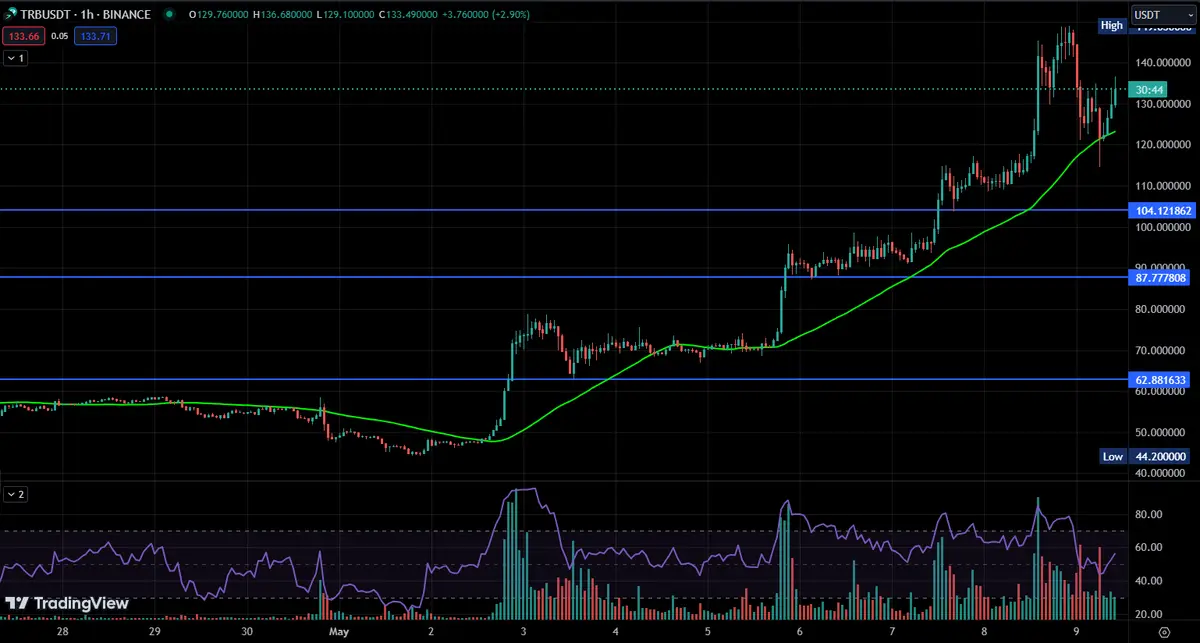Expand the collapsed indicator legend labeled 1

[16, 59]
